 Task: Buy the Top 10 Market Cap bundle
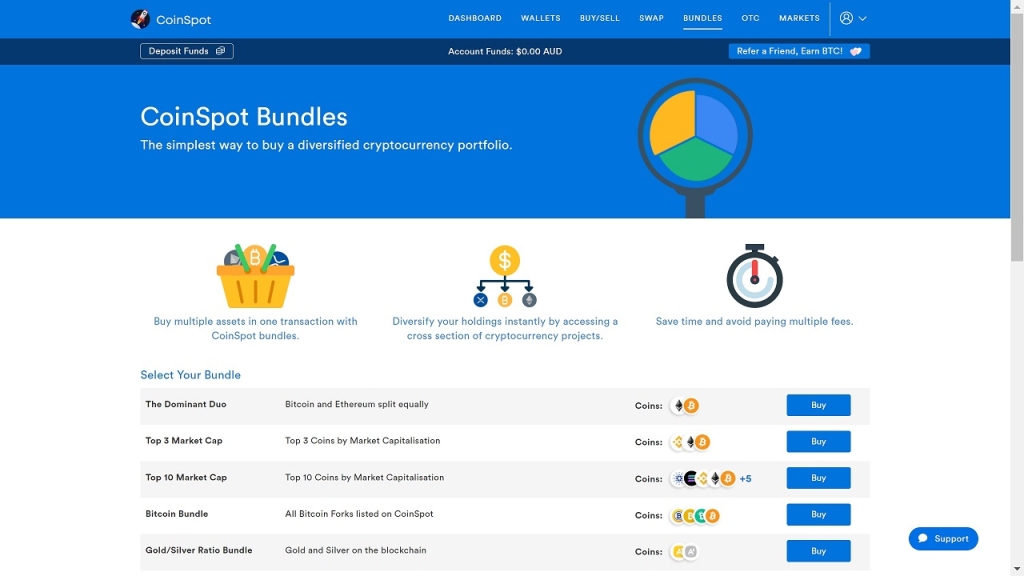pyautogui.click(x=818, y=478)
